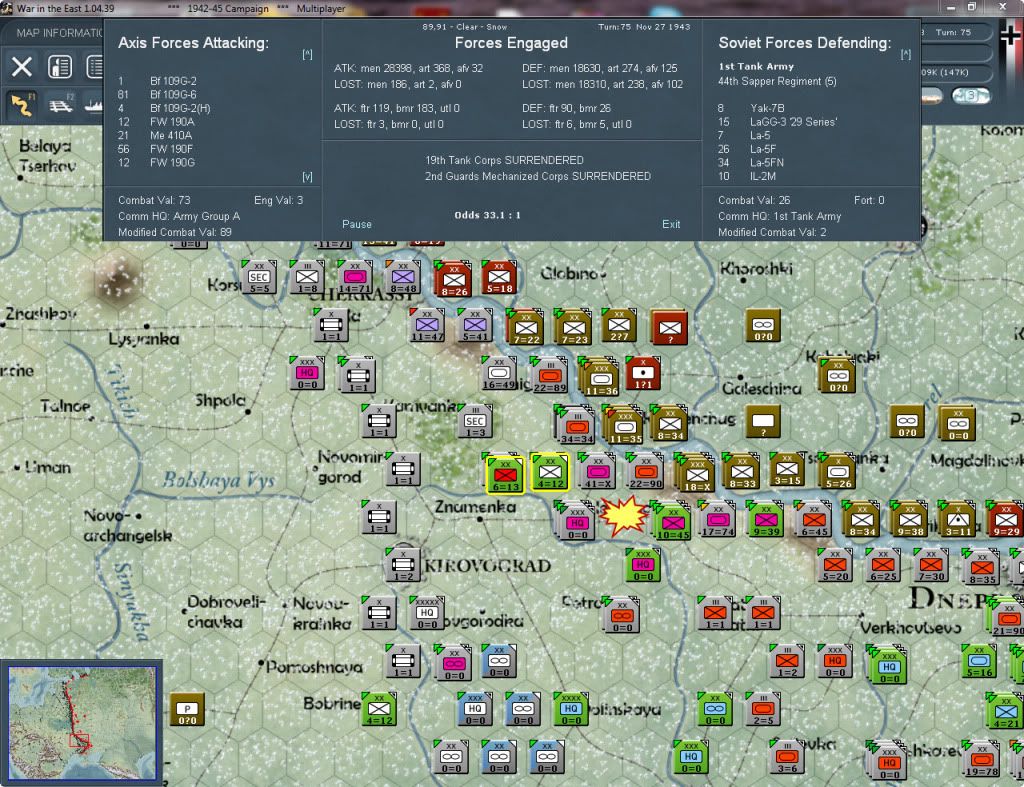
Task: Select the 7=22 tan infantry unit
Action: (x=526, y=327)
